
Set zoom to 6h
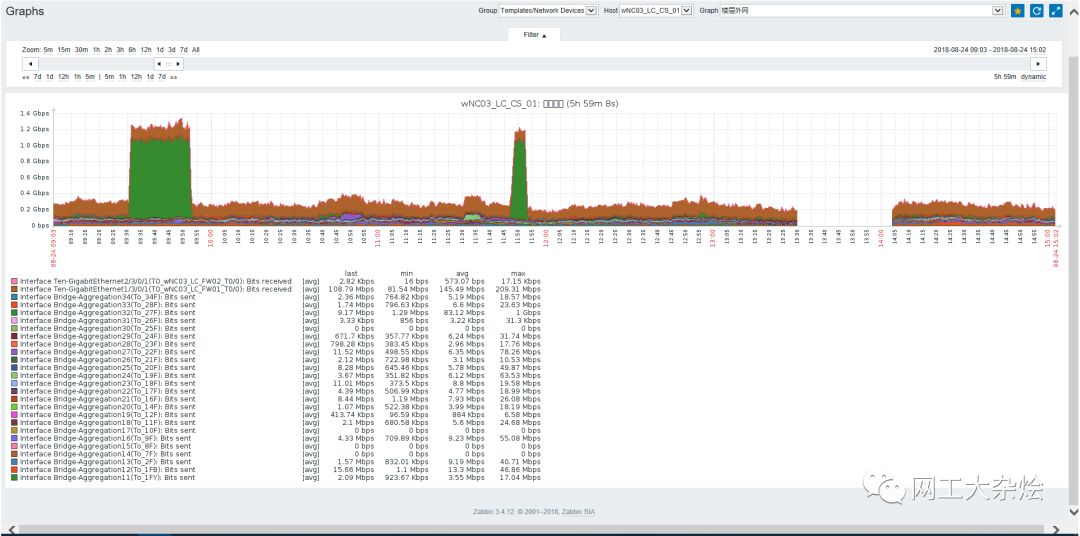(132, 50)
